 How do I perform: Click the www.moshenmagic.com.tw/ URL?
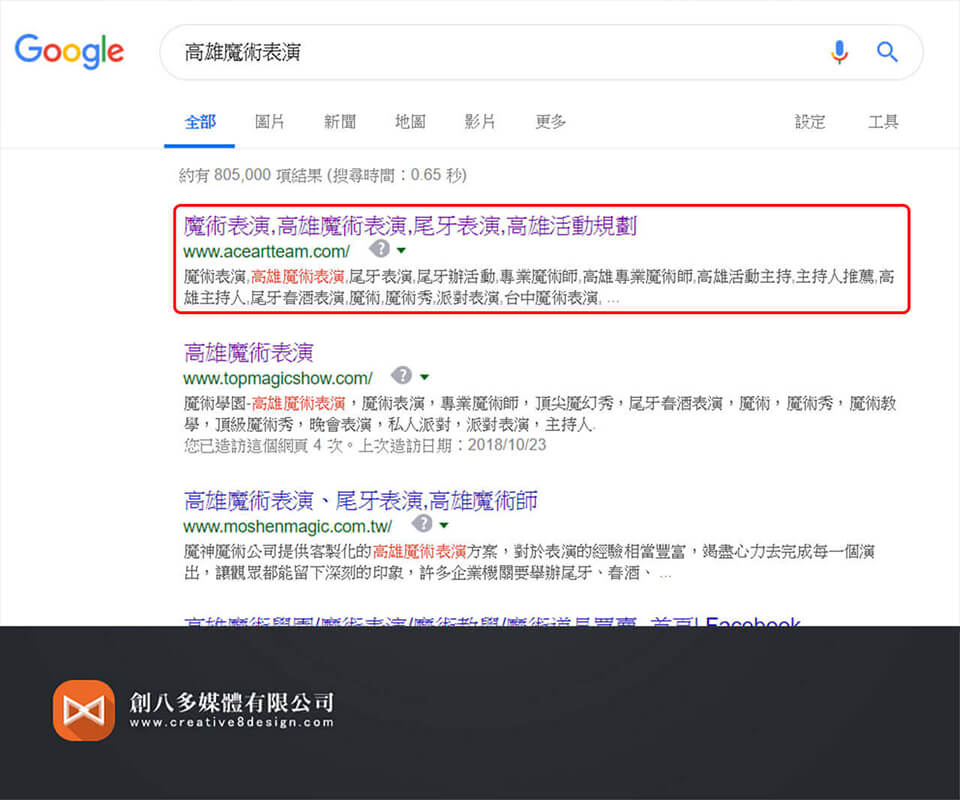point(287,526)
